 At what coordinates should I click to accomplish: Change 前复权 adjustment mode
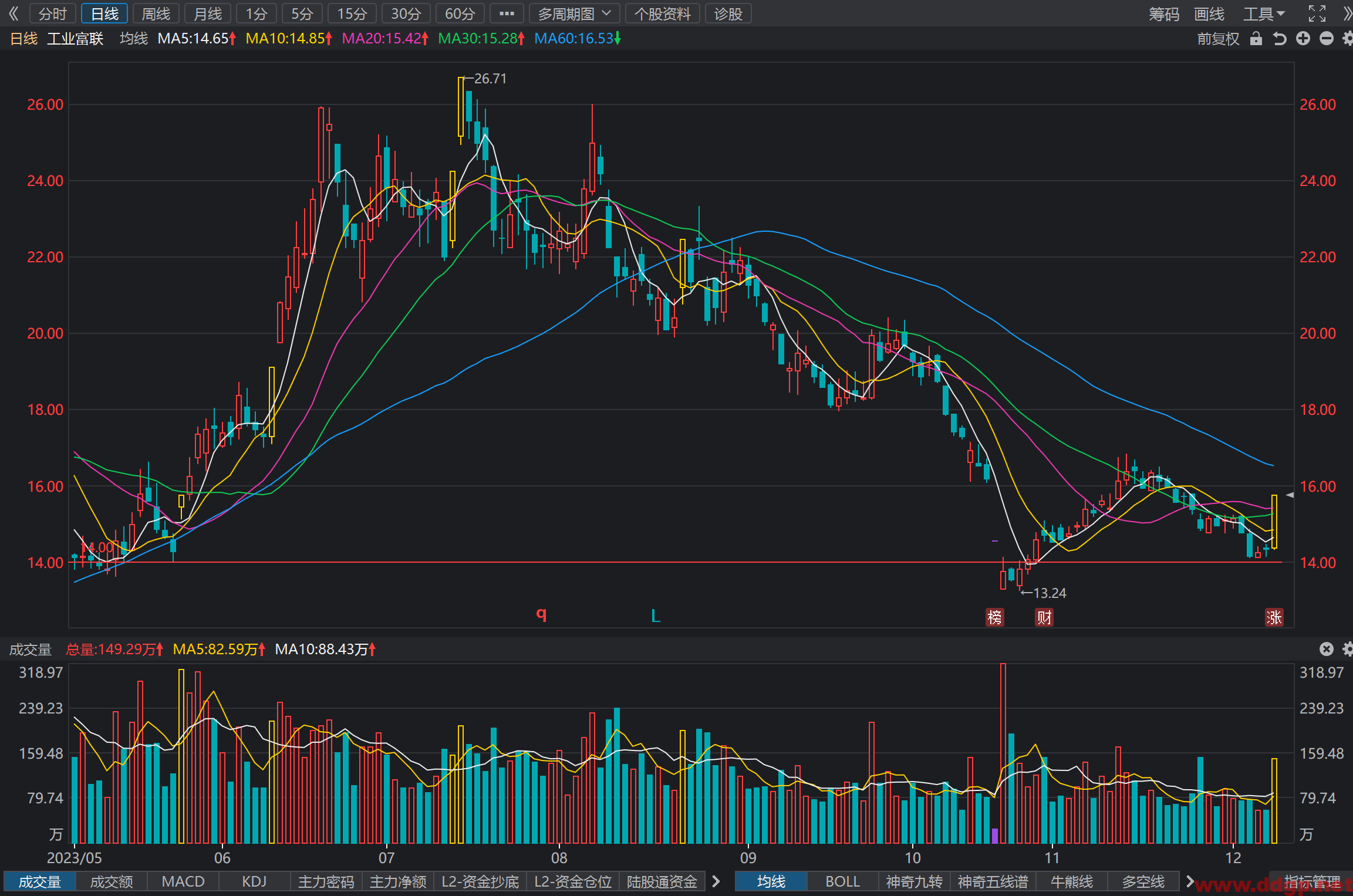1219,39
